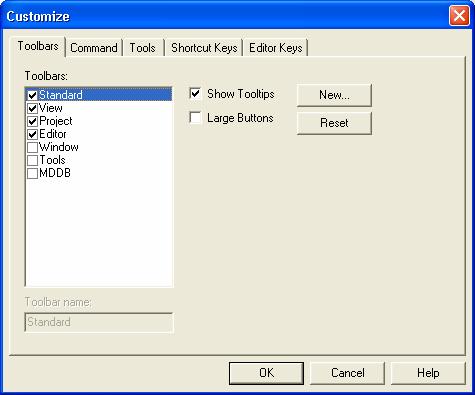Click the Toolbar name input field

[99, 322]
